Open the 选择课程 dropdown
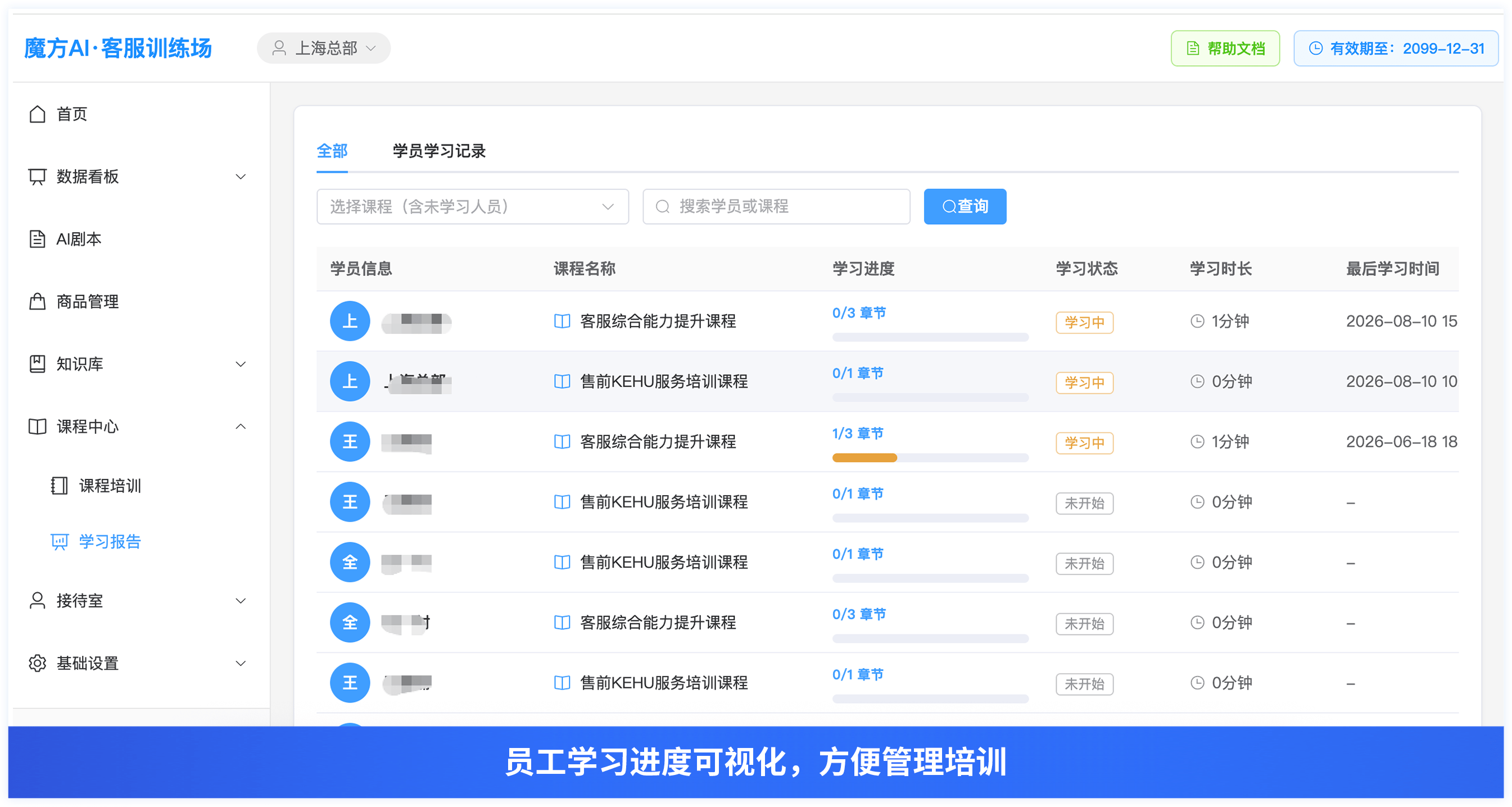The width and height of the screenshot is (1512, 807). [x=473, y=207]
